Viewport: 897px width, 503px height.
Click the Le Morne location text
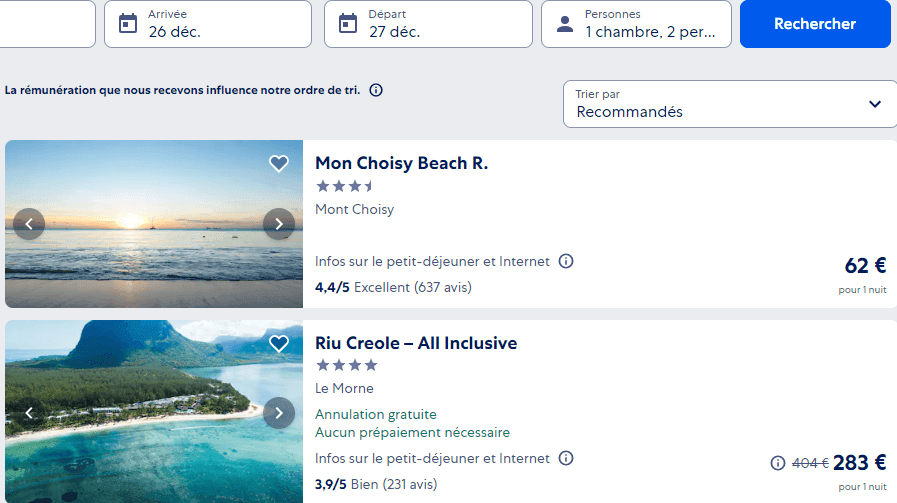point(344,388)
